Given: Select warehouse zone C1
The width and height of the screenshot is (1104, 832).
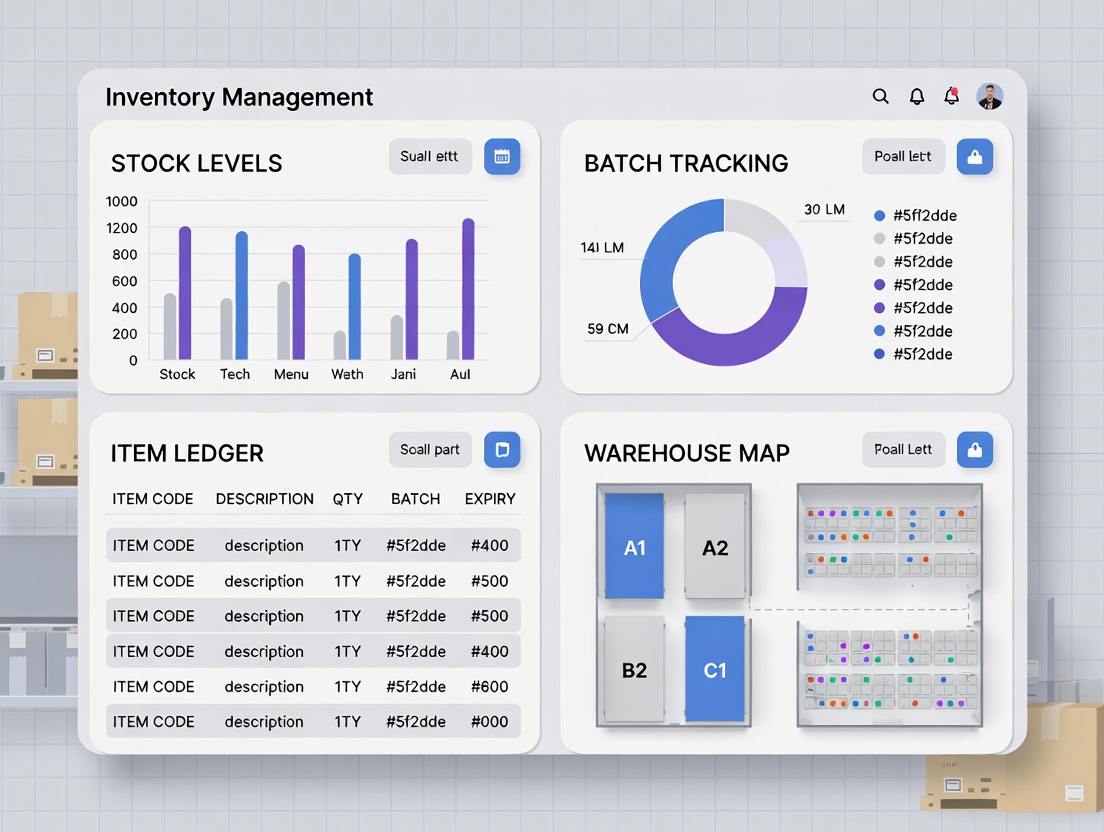Looking at the screenshot, I should [x=714, y=670].
